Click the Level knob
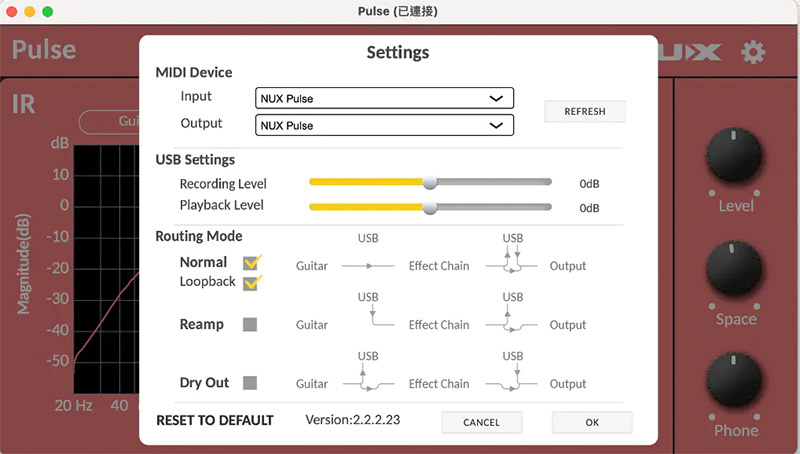800x454 pixels. [735, 158]
